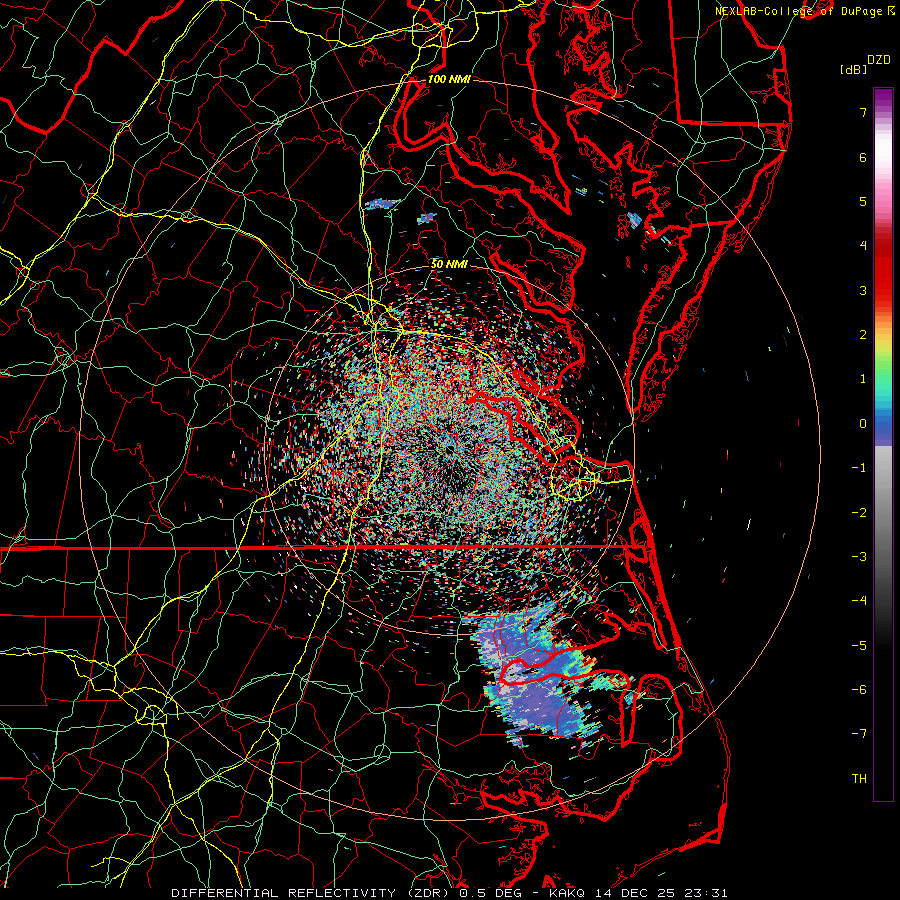Click the 0.5 DEG elevation text
This screenshot has height=900, width=900.
[x=491, y=893]
